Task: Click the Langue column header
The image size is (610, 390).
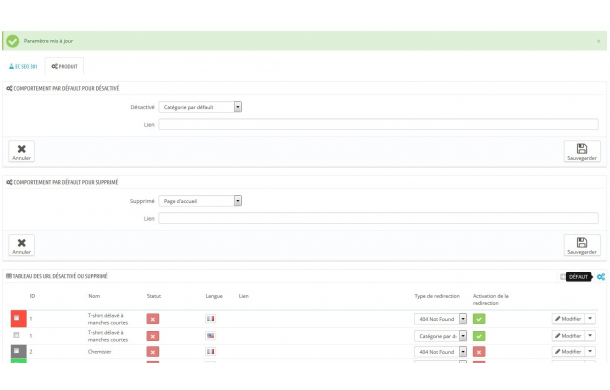Action: [214, 296]
